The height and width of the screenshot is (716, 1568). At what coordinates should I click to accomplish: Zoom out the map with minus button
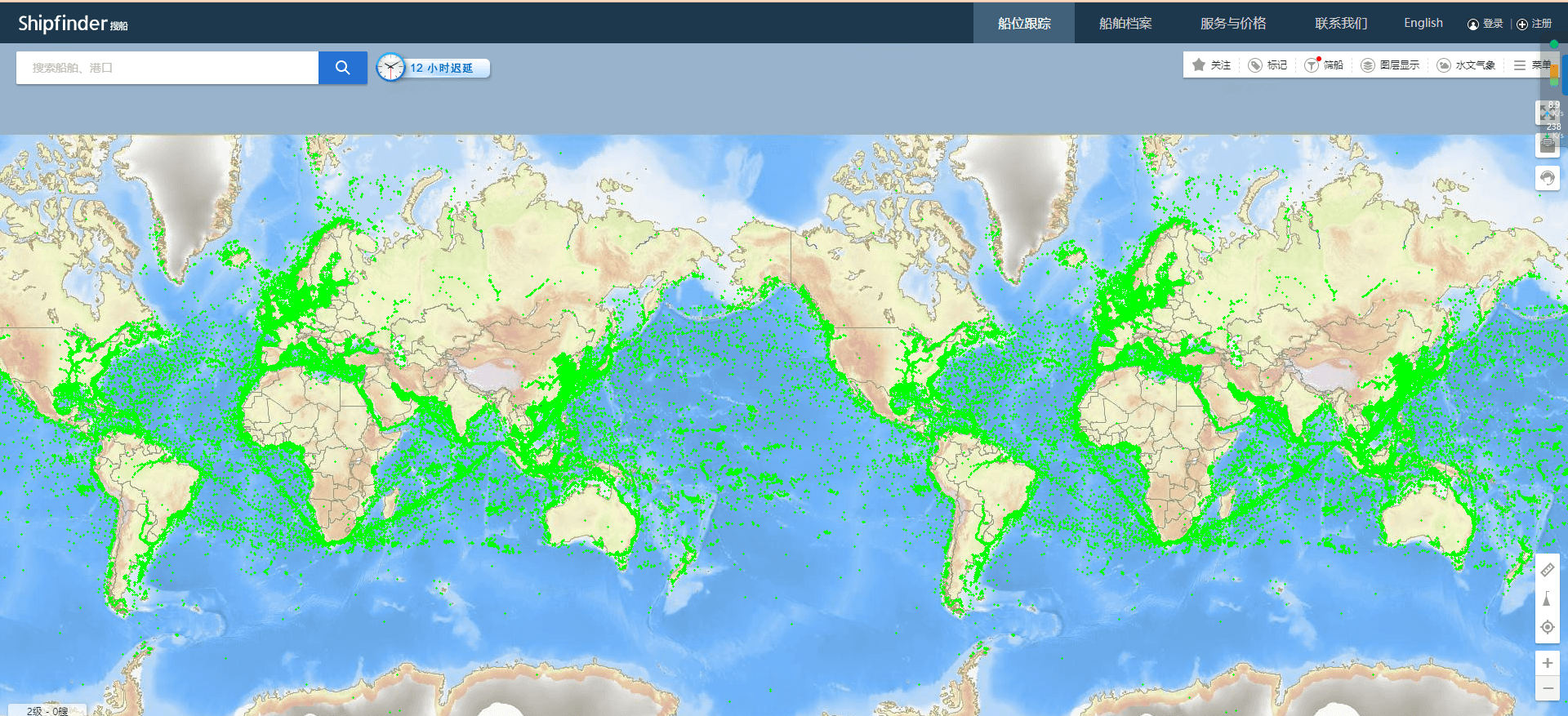(1547, 688)
